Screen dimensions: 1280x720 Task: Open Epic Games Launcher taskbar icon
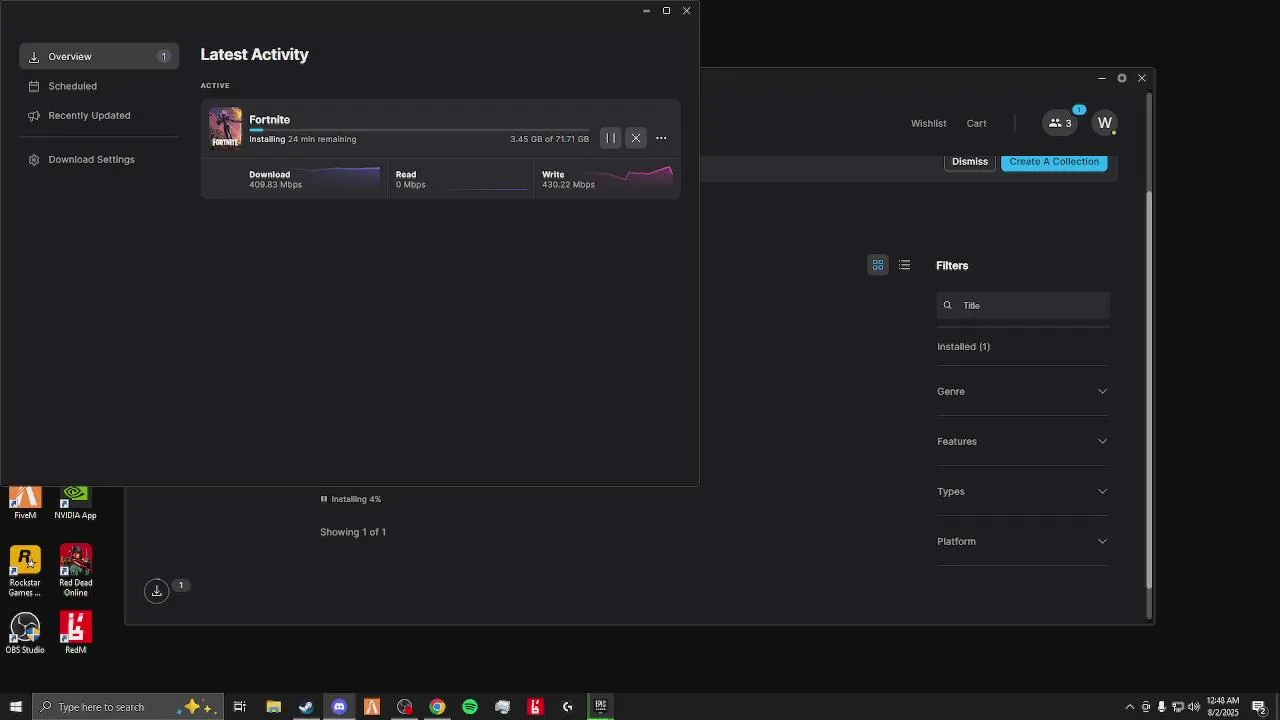601,707
